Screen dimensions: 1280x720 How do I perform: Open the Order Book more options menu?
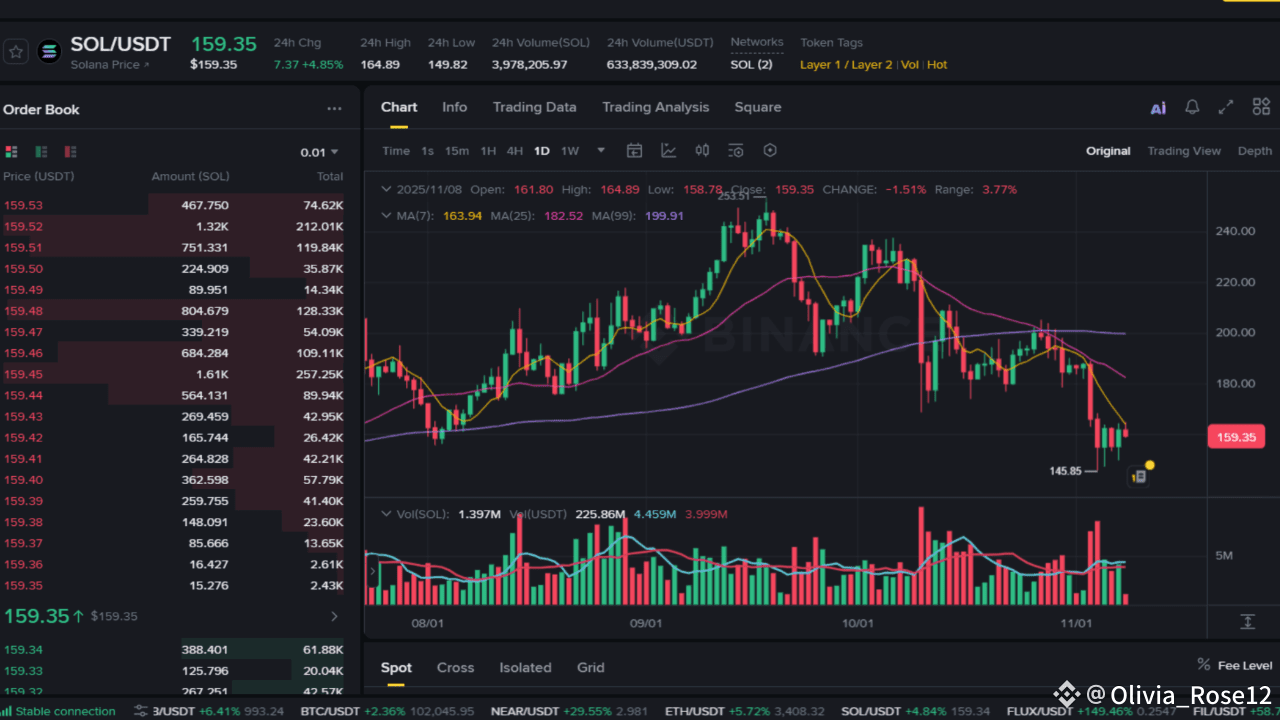tap(334, 109)
